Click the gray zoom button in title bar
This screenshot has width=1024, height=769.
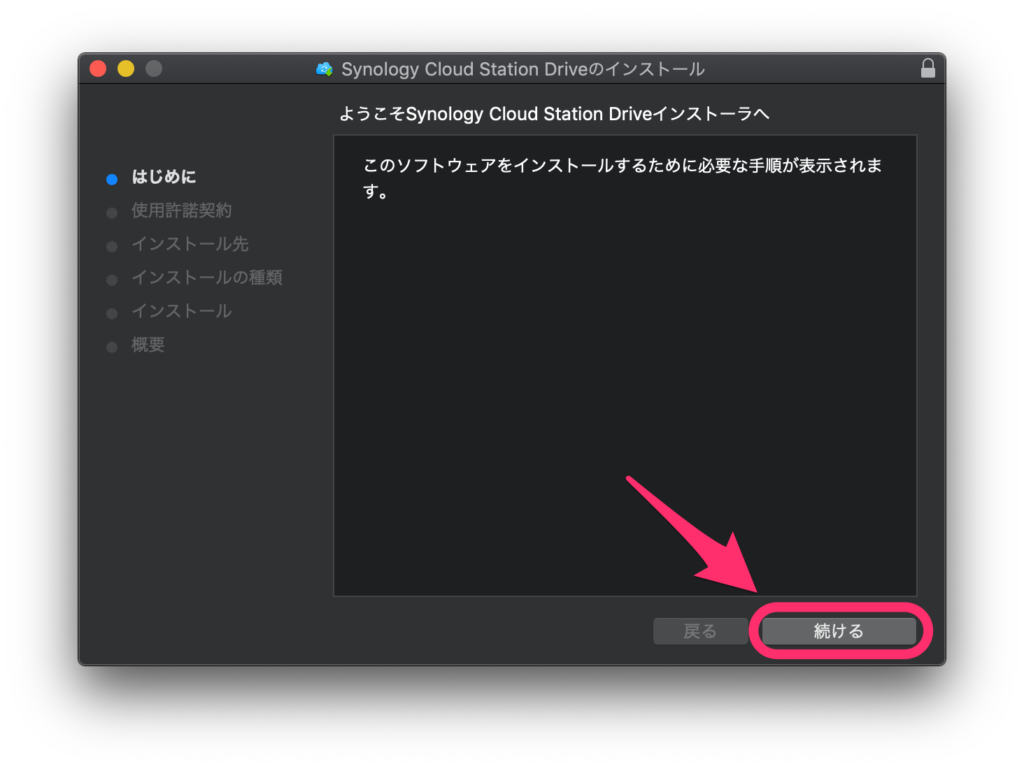point(154,69)
